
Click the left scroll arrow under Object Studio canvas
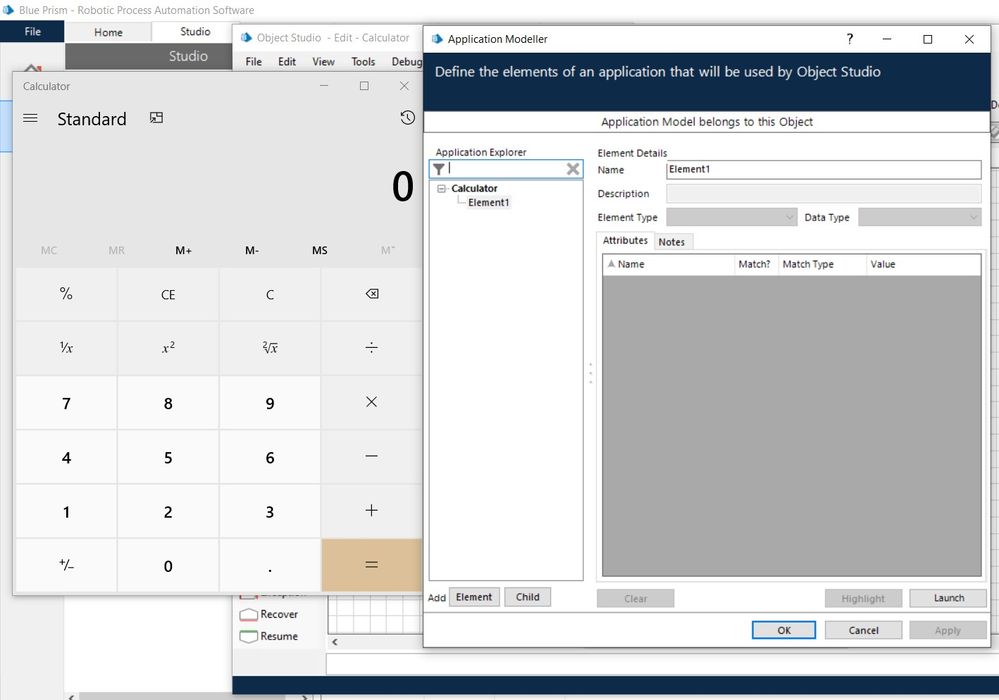[x=334, y=642]
